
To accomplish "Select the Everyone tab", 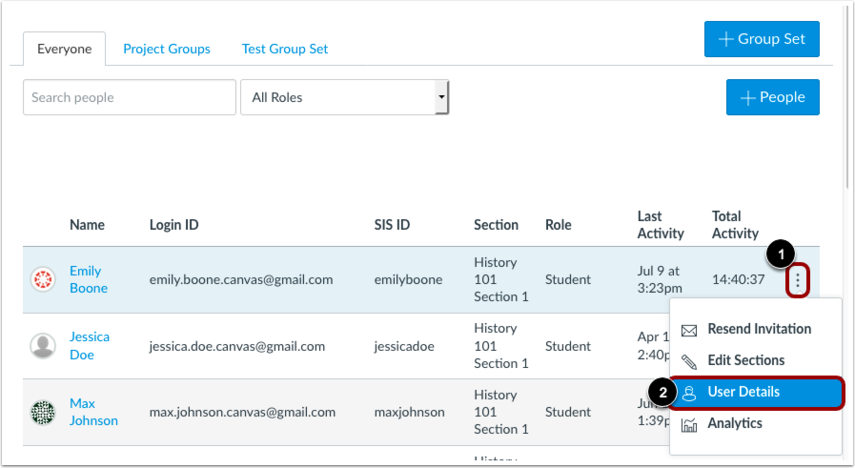I will pos(64,49).
